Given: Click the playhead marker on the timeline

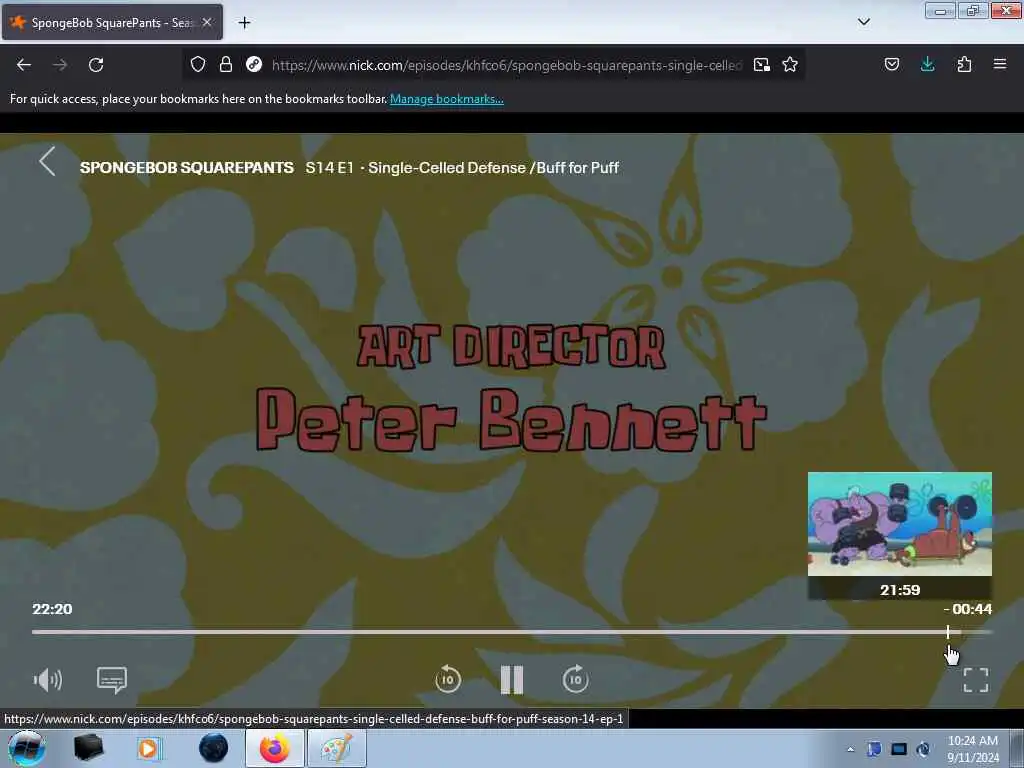Looking at the screenshot, I should 948,632.
